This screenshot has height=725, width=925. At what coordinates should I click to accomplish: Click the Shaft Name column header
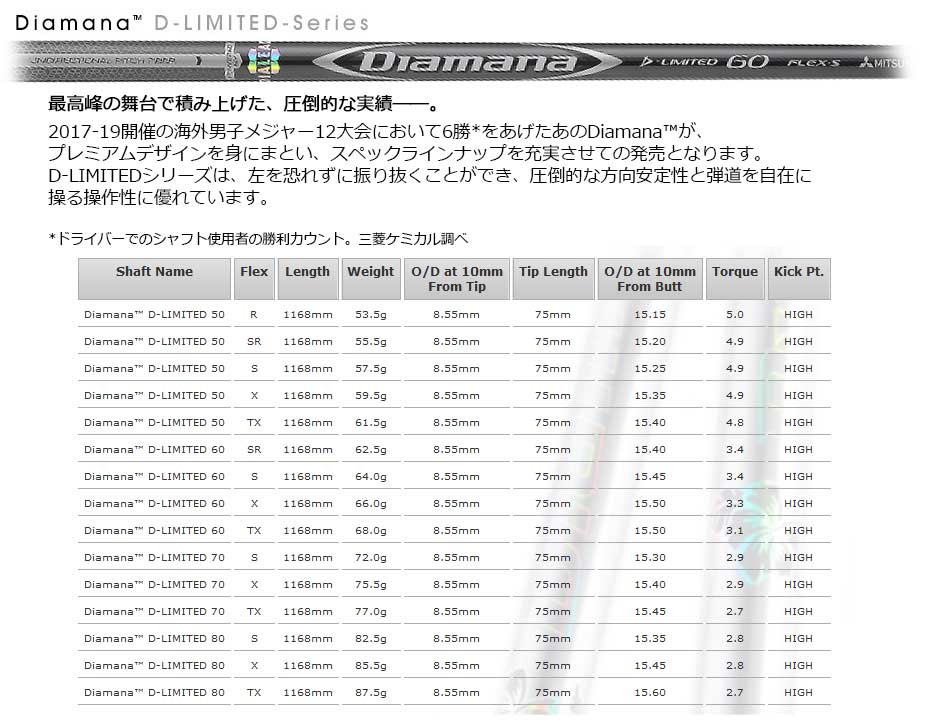pos(154,278)
